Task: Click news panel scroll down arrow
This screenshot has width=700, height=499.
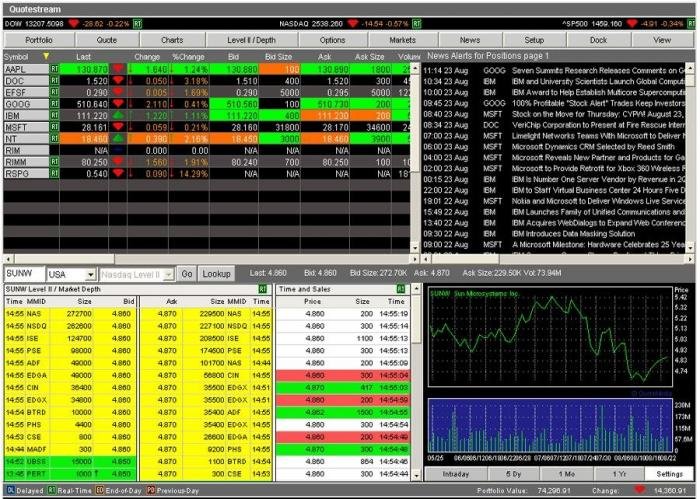Action: click(690, 248)
